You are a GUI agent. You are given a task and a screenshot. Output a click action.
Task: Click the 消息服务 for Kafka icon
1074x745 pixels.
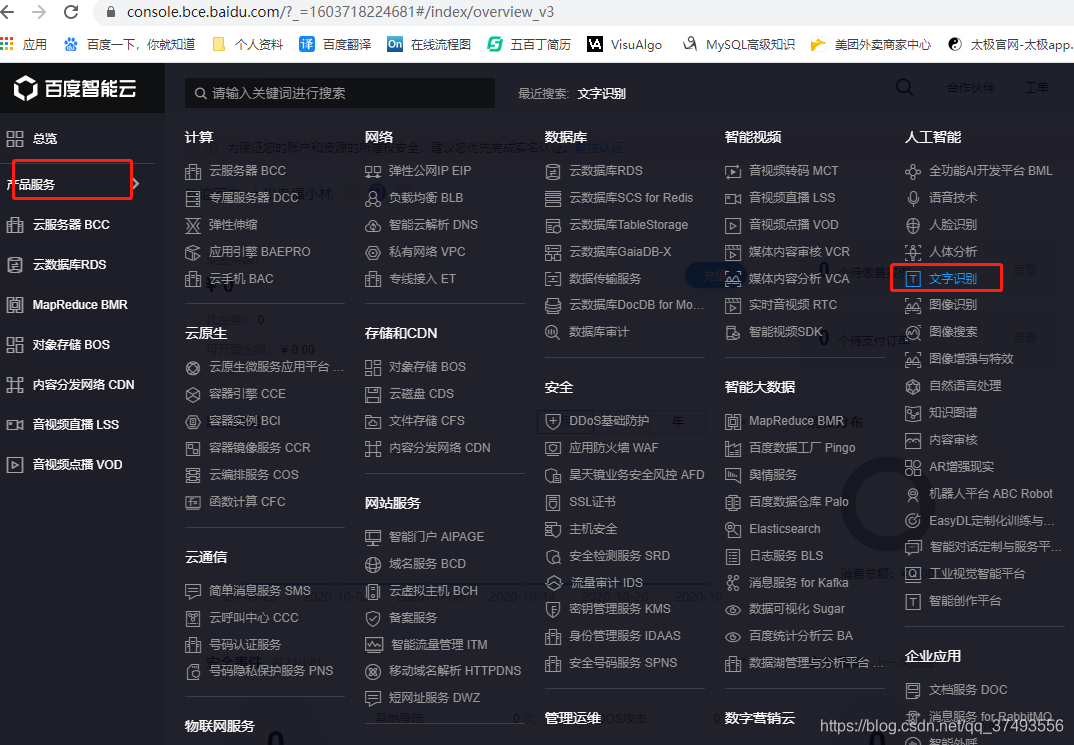pos(733,583)
